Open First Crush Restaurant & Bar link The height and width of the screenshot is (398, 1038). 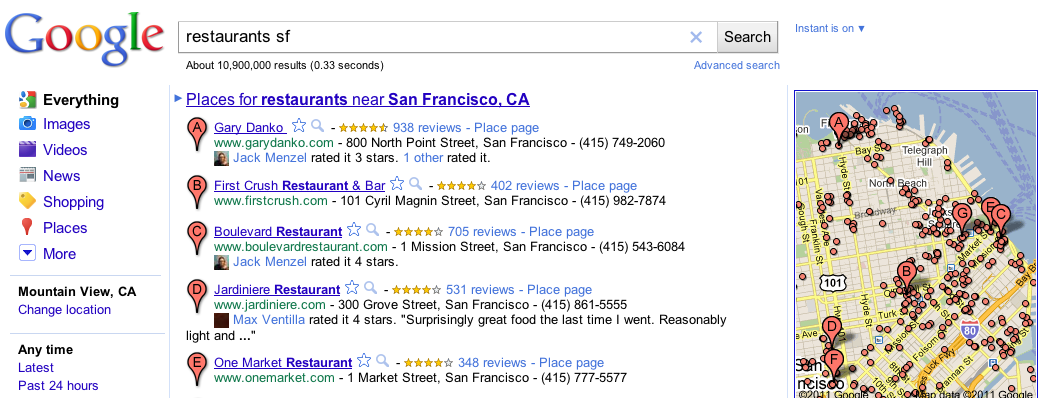[x=299, y=185]
